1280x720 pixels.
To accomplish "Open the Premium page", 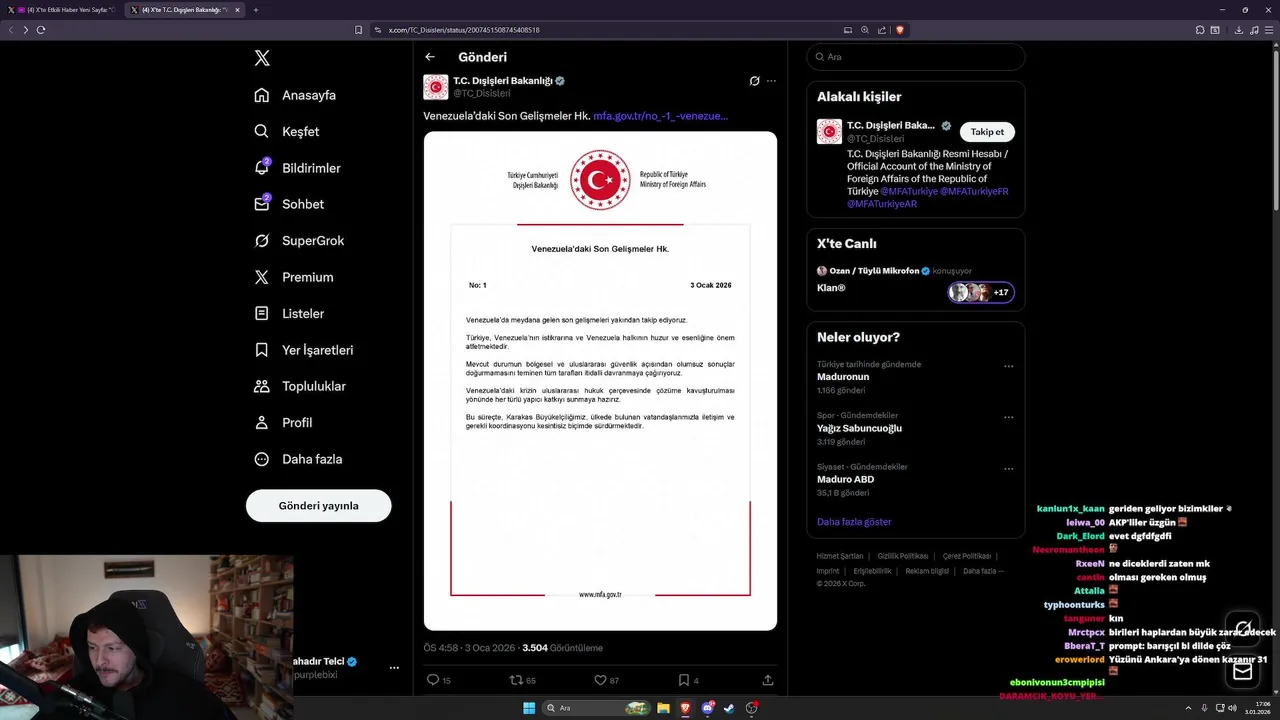I will [294, 277].
